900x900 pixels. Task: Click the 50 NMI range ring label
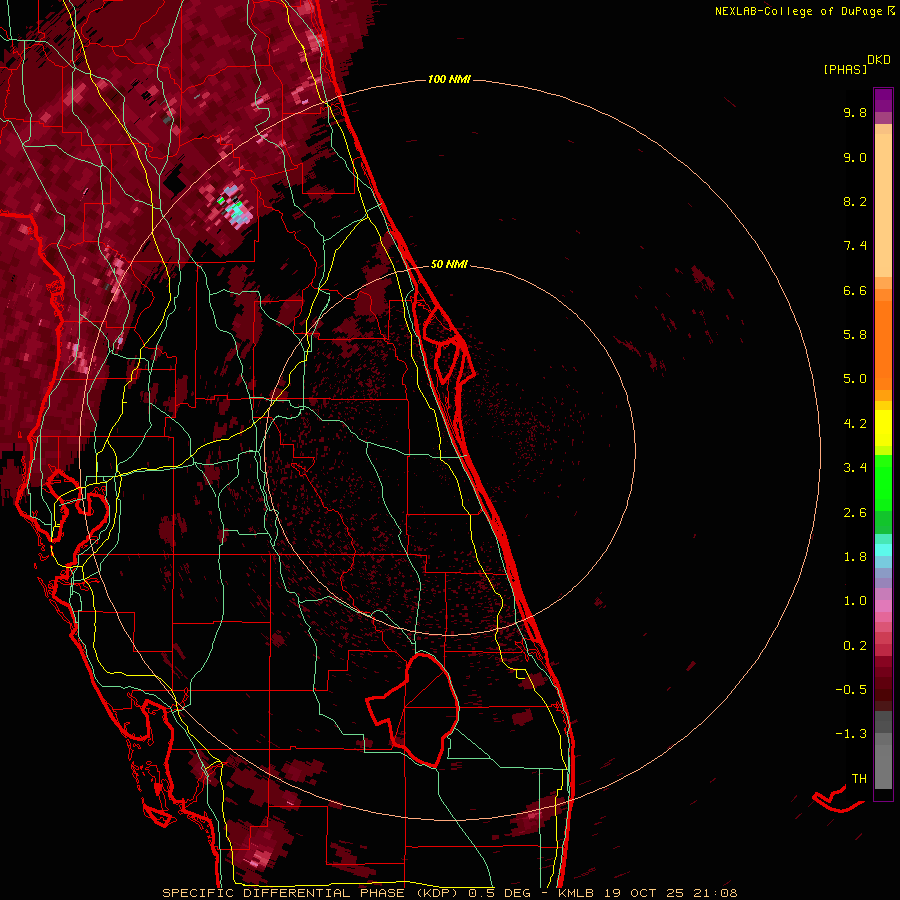coord(449,264)
